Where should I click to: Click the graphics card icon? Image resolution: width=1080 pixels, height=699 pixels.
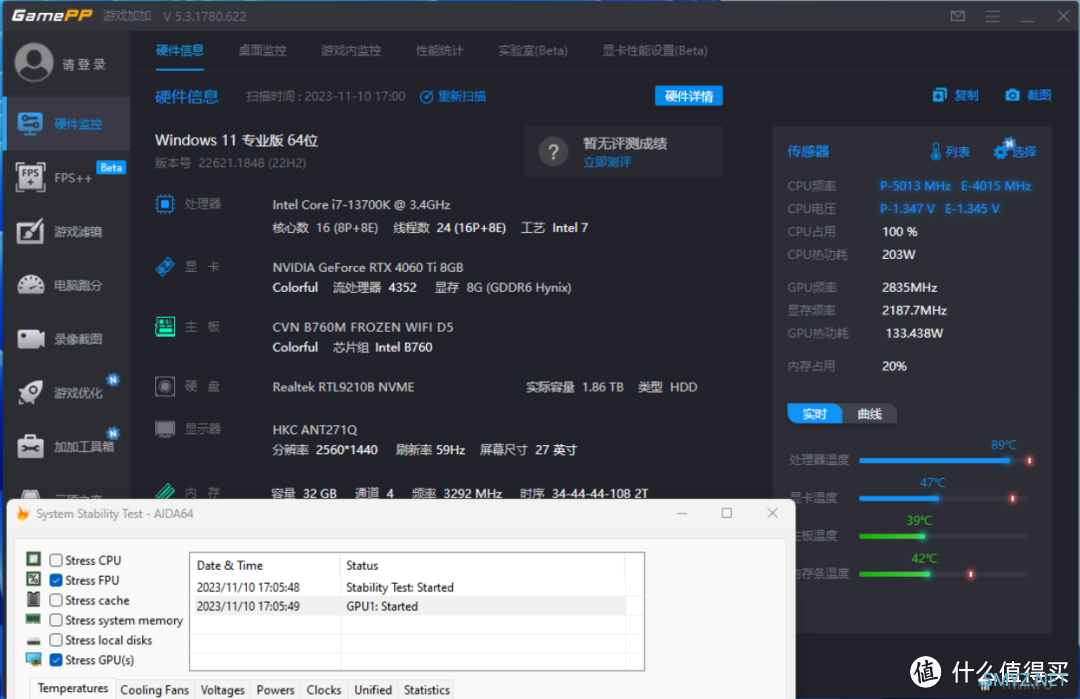pos(165,267)
